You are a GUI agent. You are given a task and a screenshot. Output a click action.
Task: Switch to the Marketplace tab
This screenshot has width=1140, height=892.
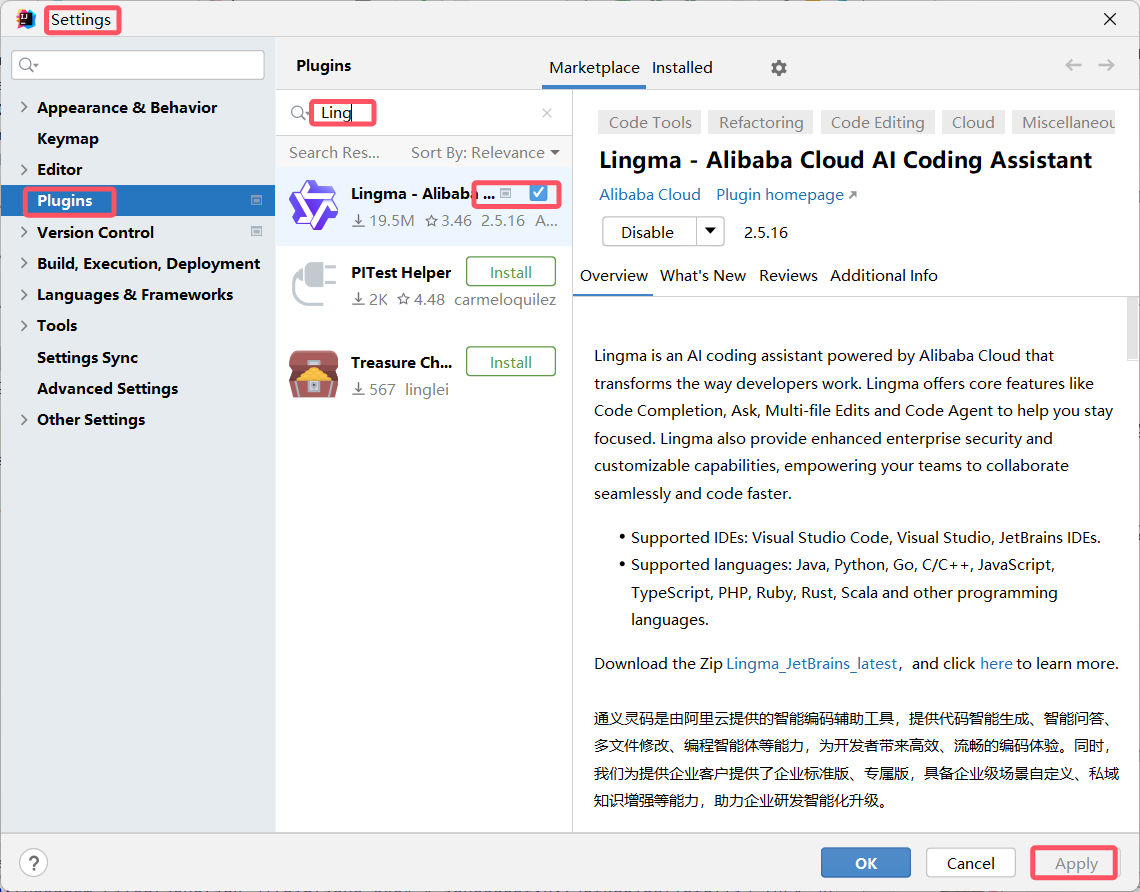click(x=594, y=68)
